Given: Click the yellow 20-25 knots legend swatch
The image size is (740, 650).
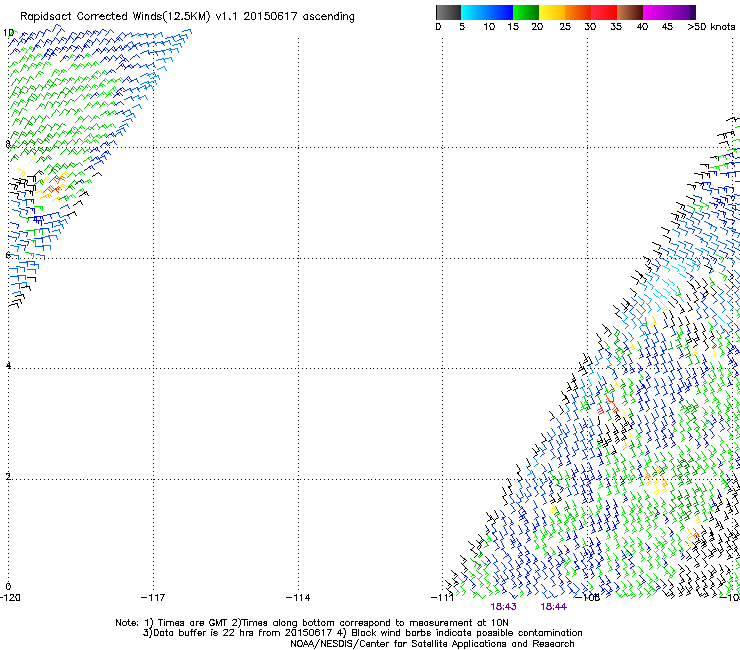Looking at the screenshot, I should click(x=552, y=12).
